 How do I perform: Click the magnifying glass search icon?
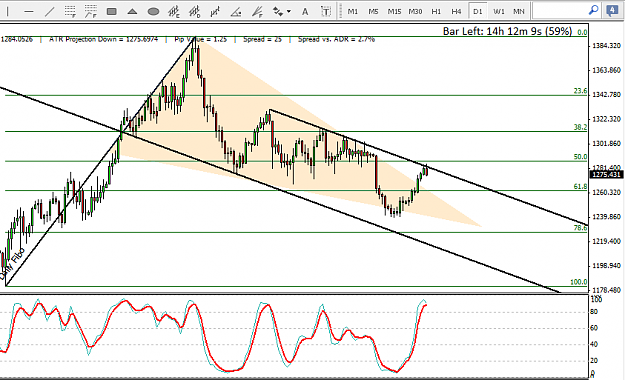(593, 10)
